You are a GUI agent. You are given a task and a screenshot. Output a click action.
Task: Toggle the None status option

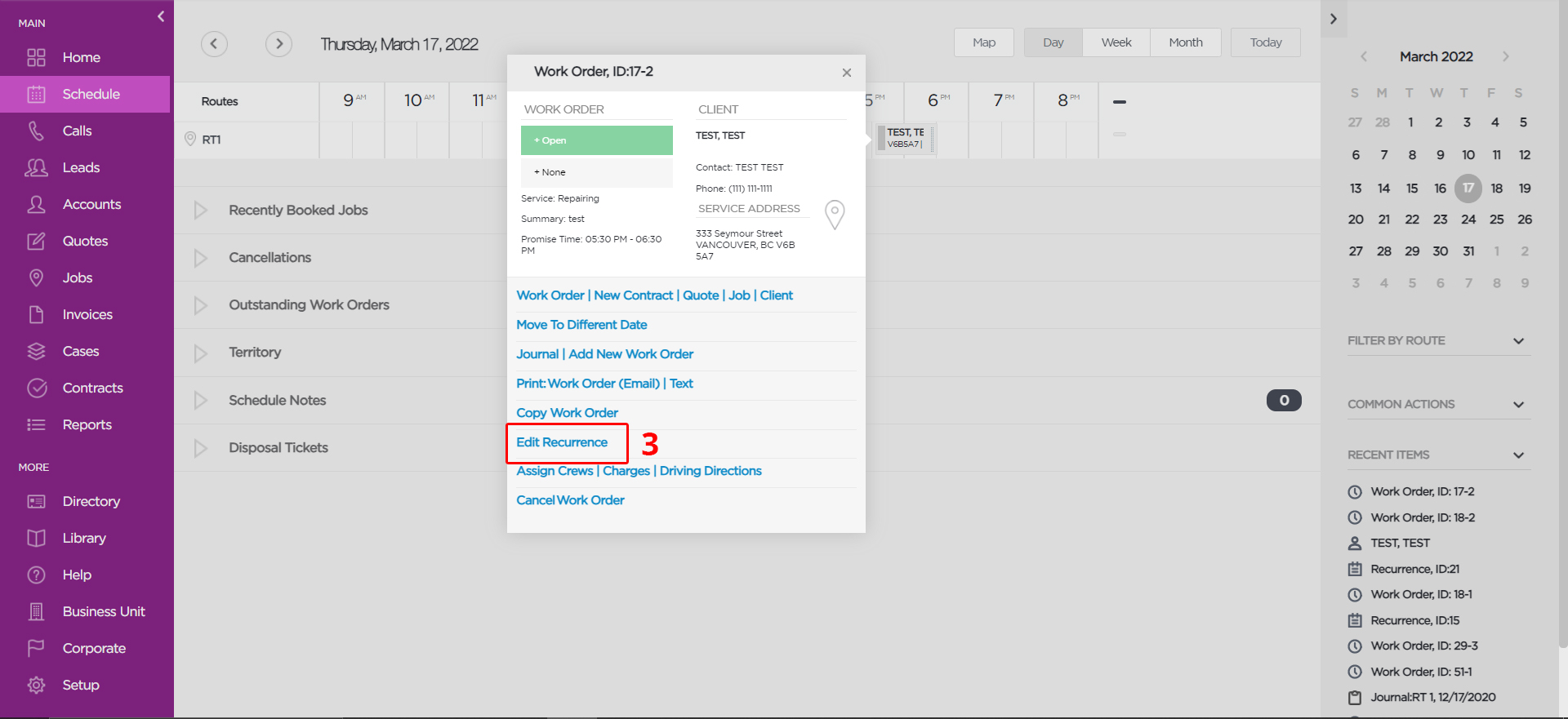click(597, 172)
